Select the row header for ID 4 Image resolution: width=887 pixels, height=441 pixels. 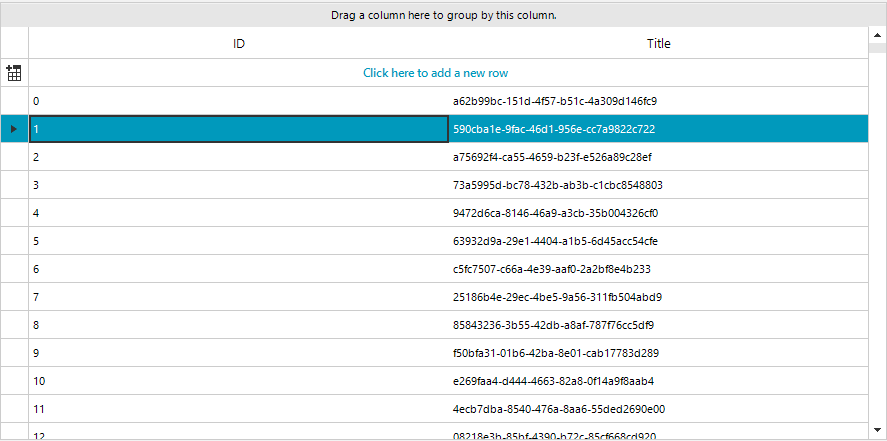(x=14, y=213)
